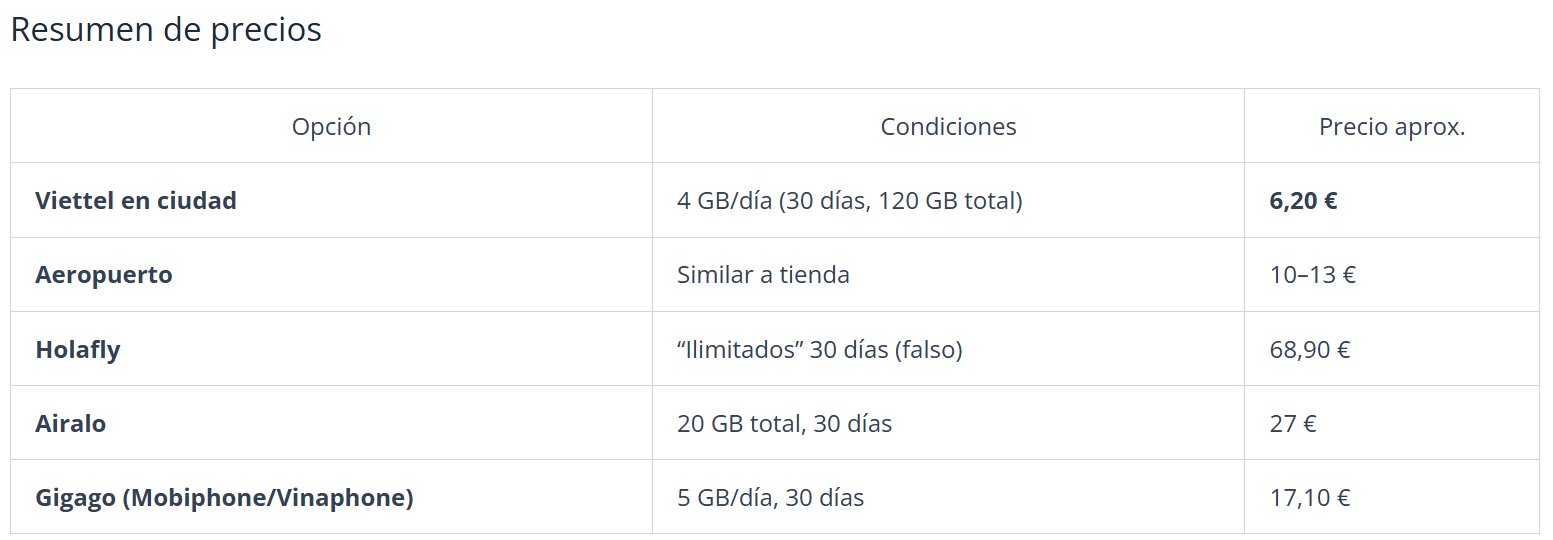Image resolution: width=1553 pixels, height=540 pixels.
Task: Click the '27 €' Airalo price
Action: tap(1293, 424)
